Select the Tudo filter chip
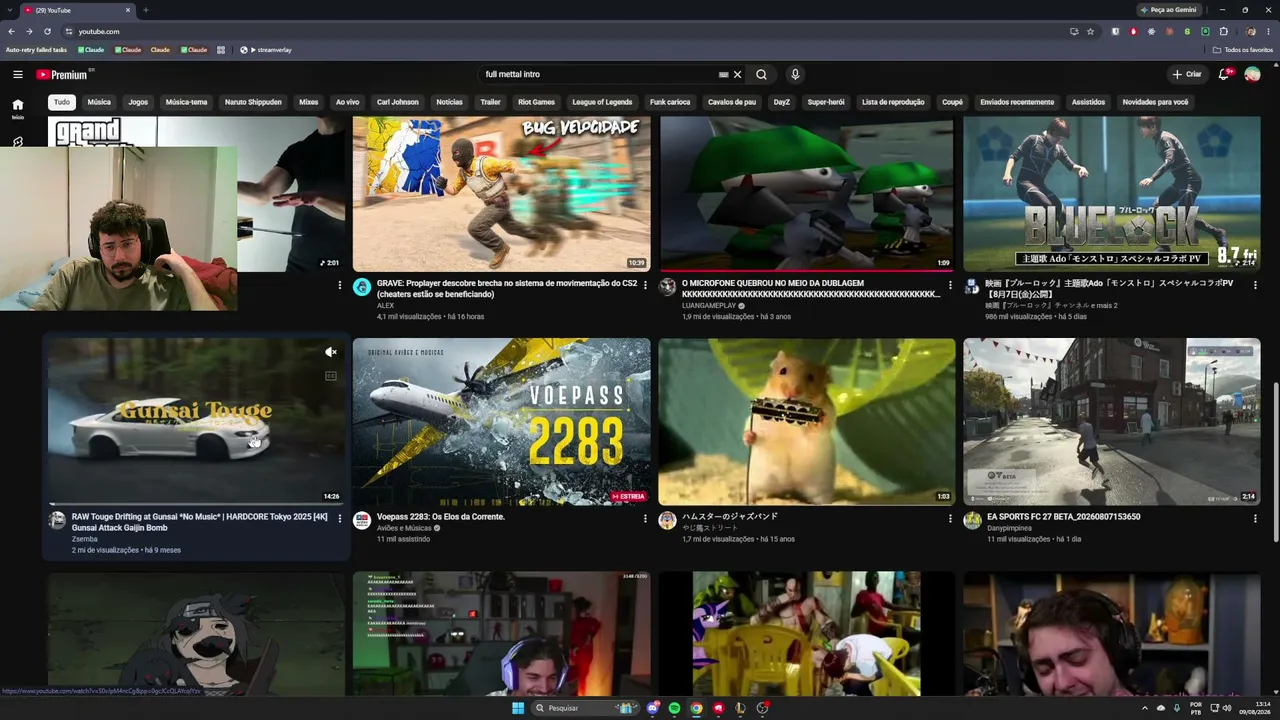 pyautogui.click(x=62, y=102)
